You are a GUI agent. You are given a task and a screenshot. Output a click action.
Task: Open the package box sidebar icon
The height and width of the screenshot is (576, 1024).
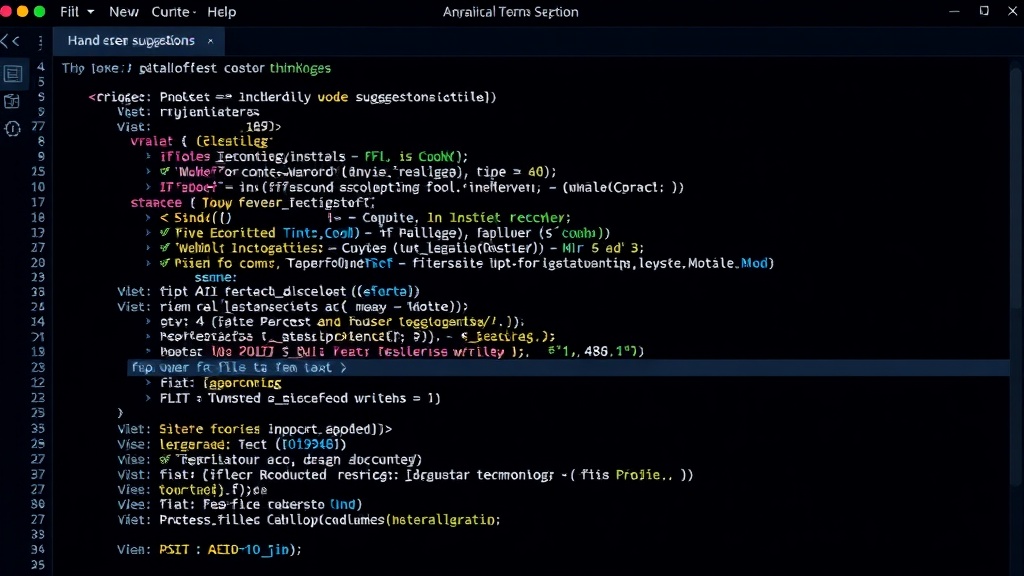pyautogui.click(x=12, y=101)
